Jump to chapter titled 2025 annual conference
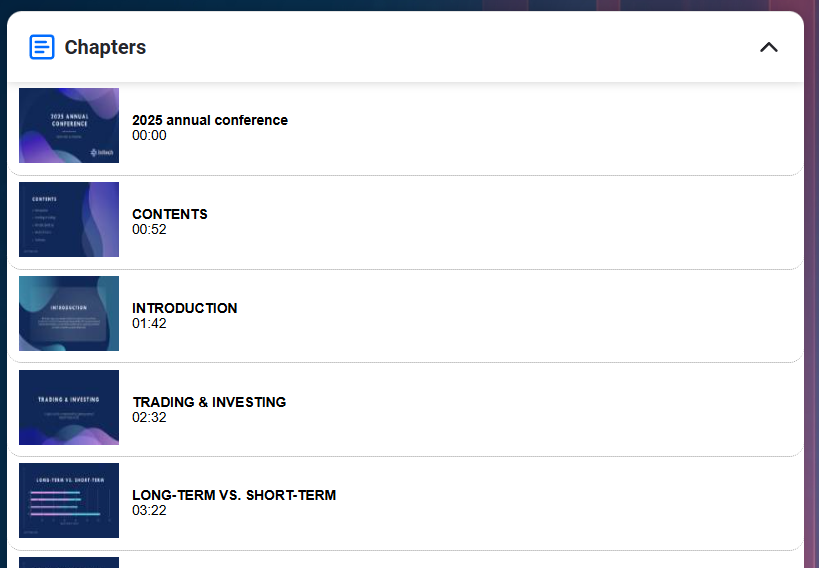Viewport: 819px width, 568px height. point(210,120)
